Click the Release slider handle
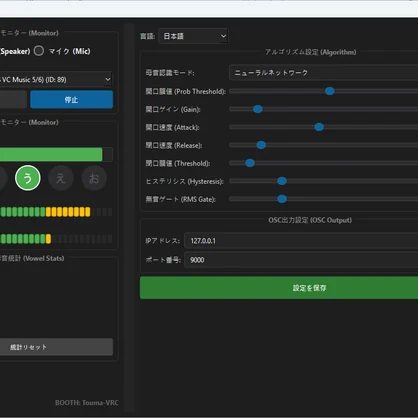Image resolution: width=418 pixels, height=418 pixels. [x=261, y=145]
